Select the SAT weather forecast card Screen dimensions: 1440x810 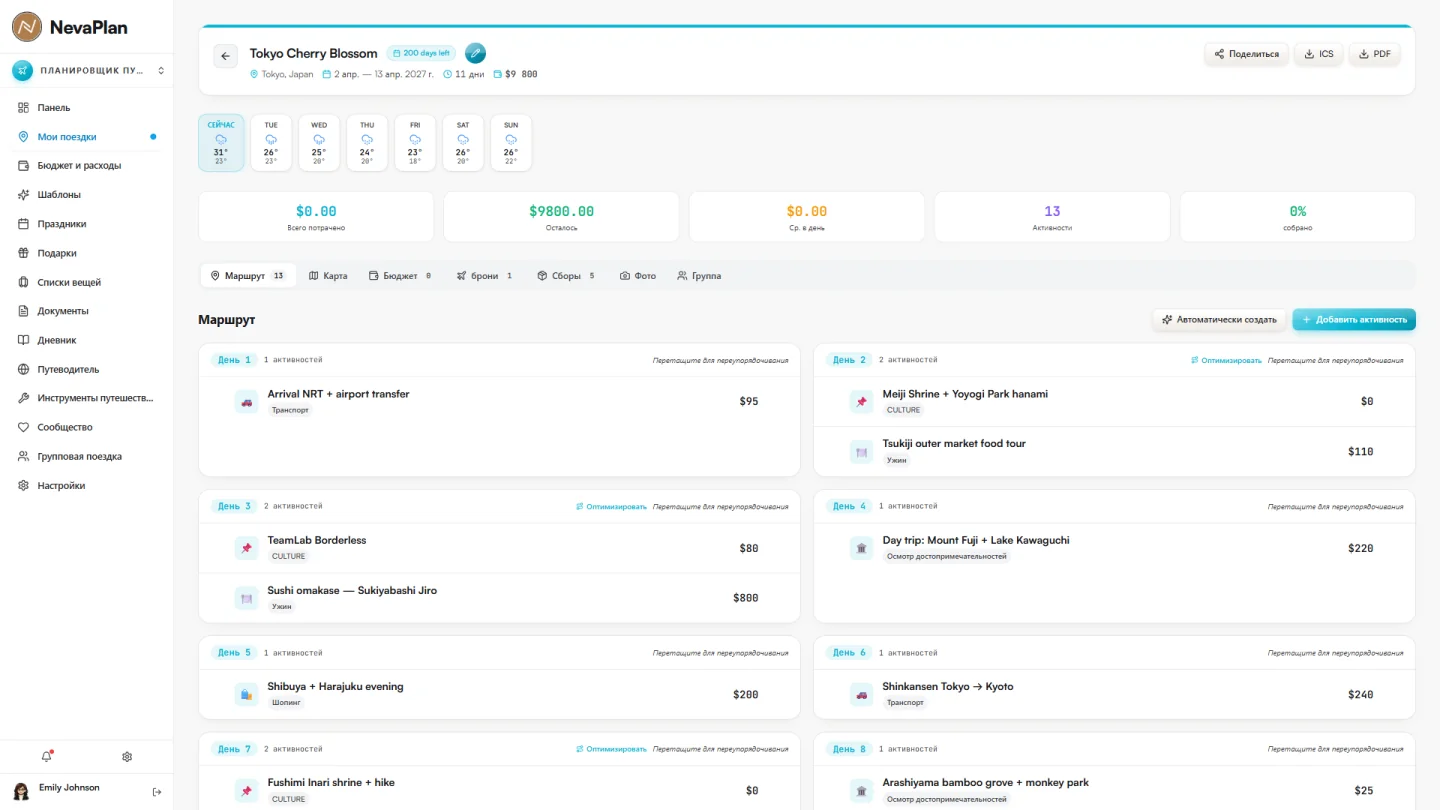coord(463,143)
